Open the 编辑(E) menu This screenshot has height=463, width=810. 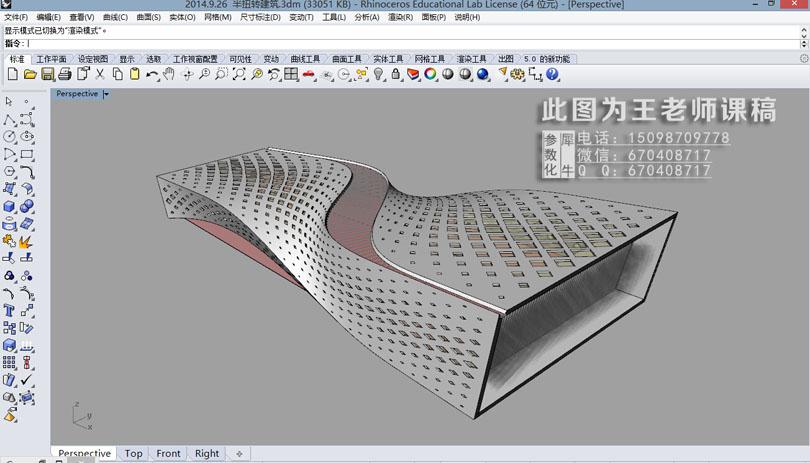(49, 17)
